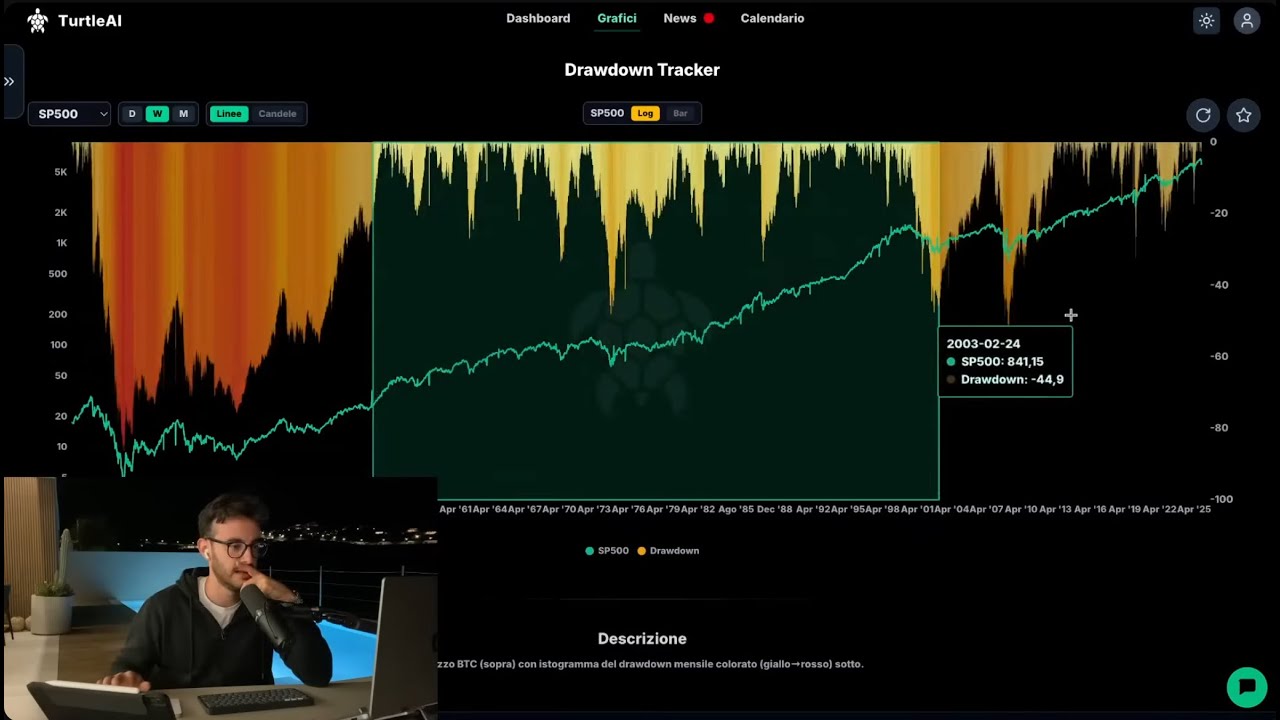Click the TurtleAI brand name

coord(90,21)
